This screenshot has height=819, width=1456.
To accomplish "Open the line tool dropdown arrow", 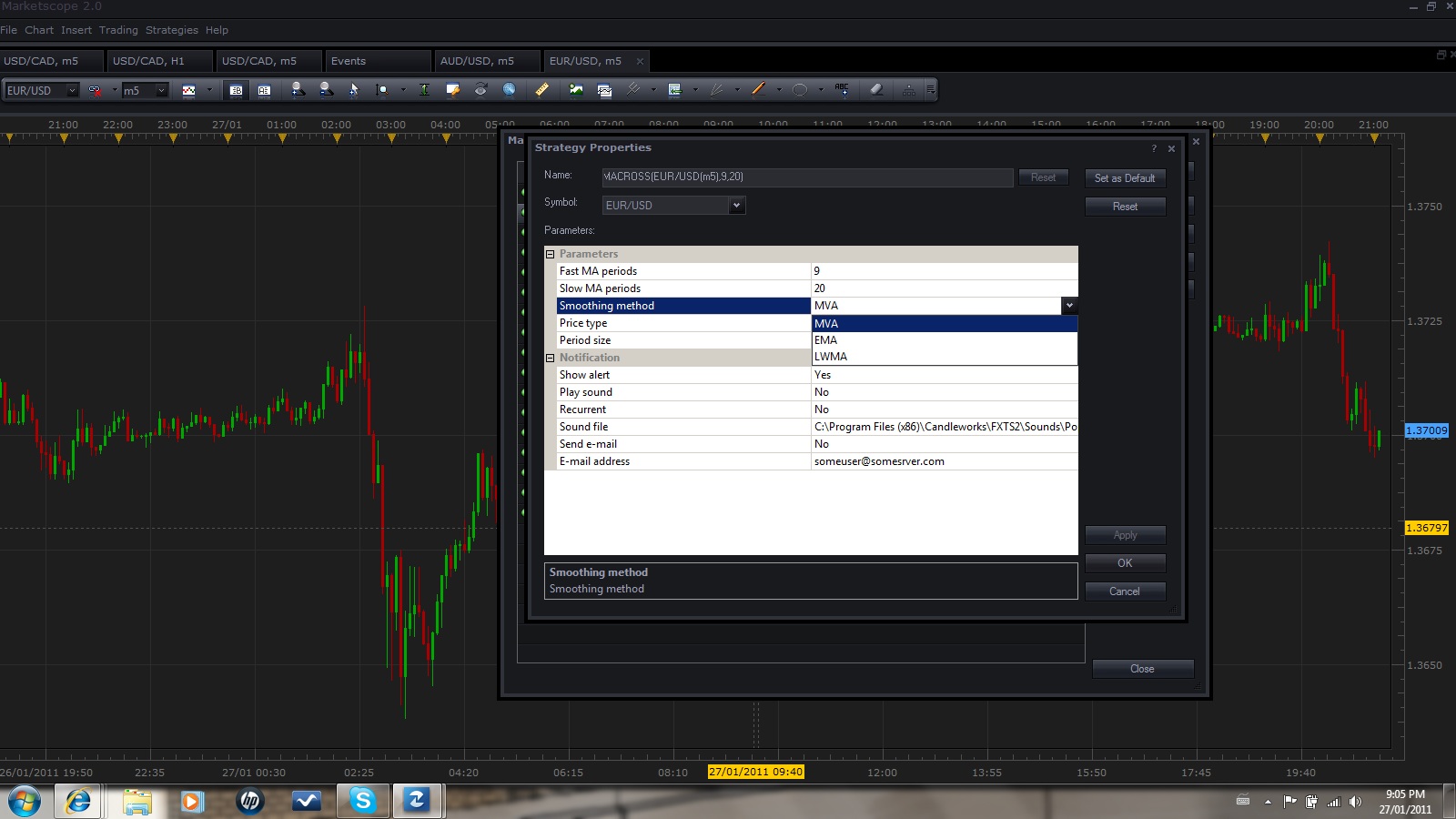I will 779,90.
